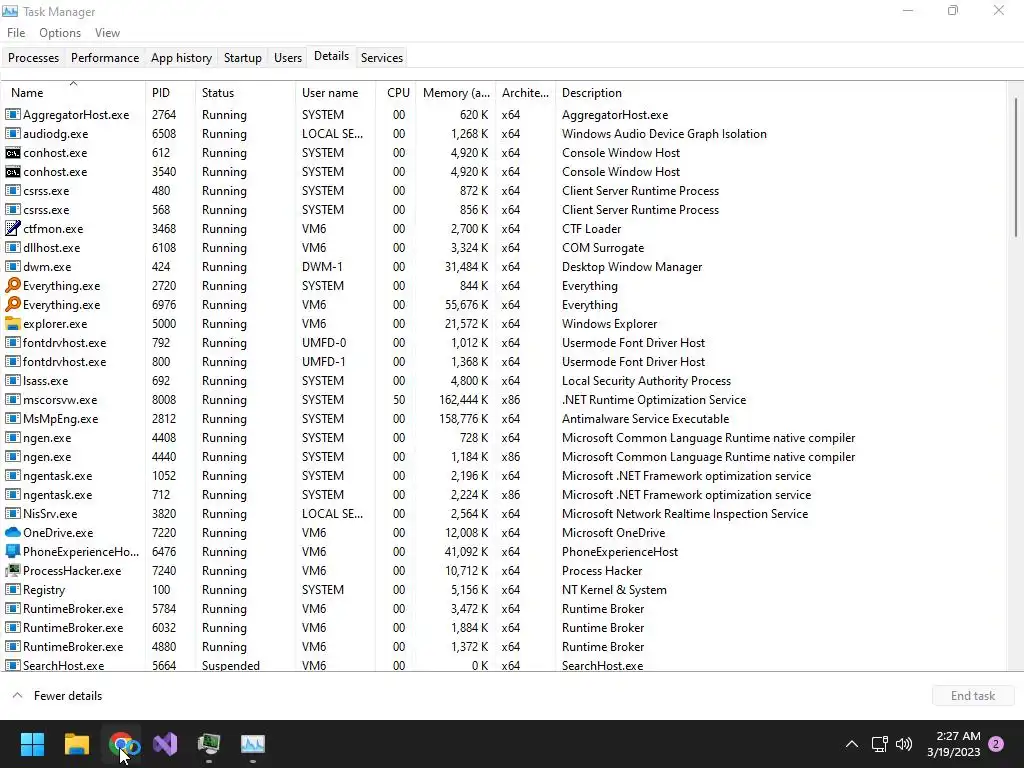
Task: Click the ctfmon.exe pen icon
Action: click(12, 229)
